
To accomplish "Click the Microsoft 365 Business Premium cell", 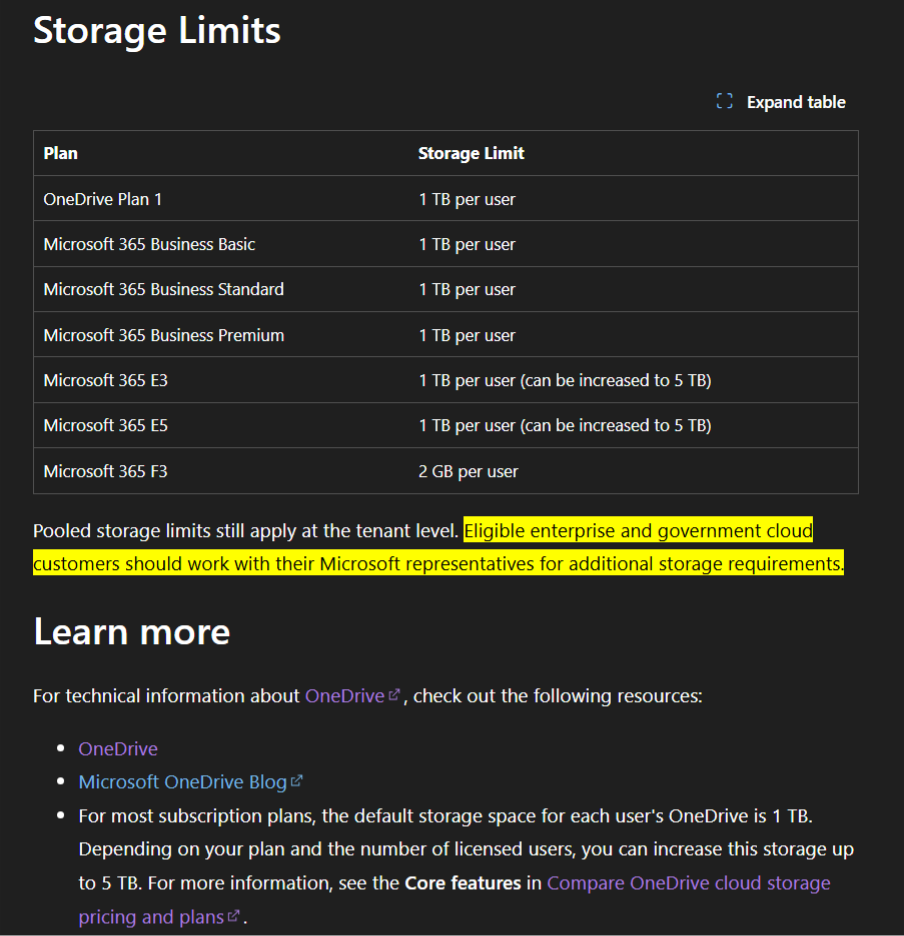I will click(164, 335).
